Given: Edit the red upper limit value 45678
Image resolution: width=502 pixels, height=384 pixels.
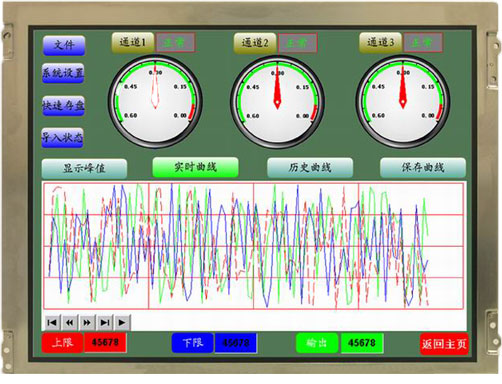Looking at the screenshot, I should click(105, 342).
